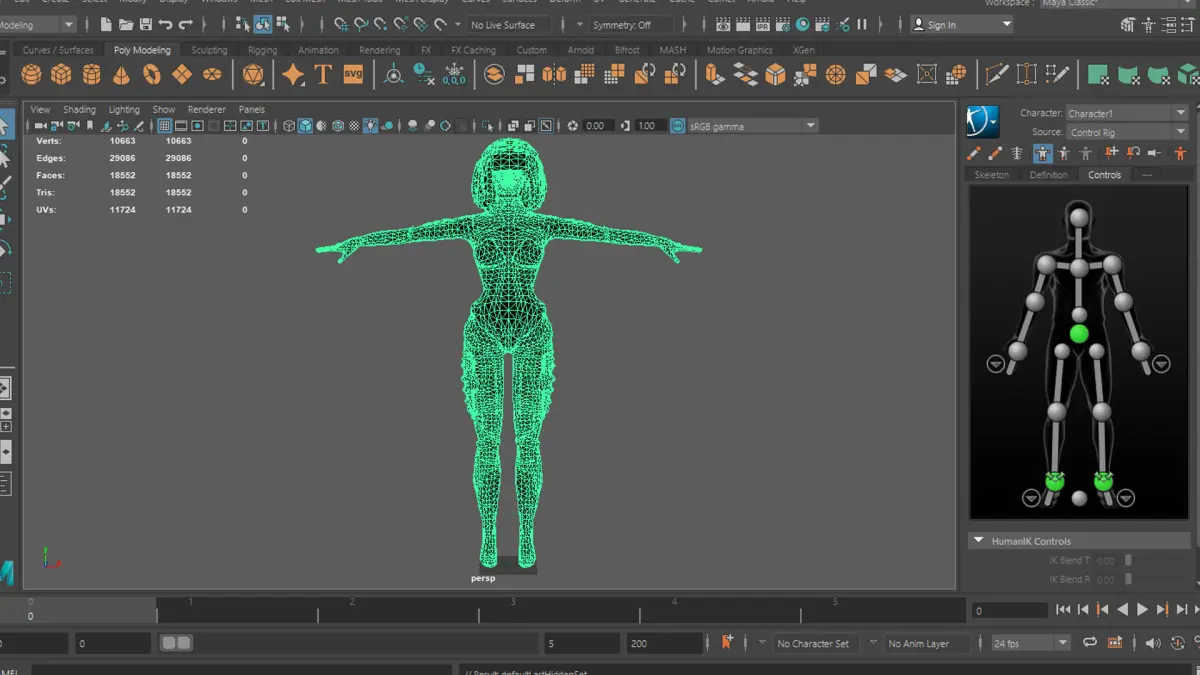Image resolution: width=1200 pixels, height=675 pixels.
Task: Click the HumanIK blue character icon
Action: tap(982, 122)
